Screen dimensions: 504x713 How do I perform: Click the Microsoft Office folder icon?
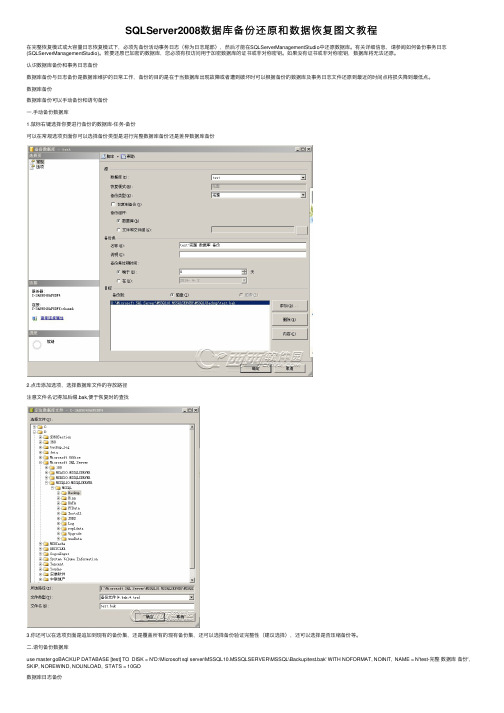(x=46, y=457)
